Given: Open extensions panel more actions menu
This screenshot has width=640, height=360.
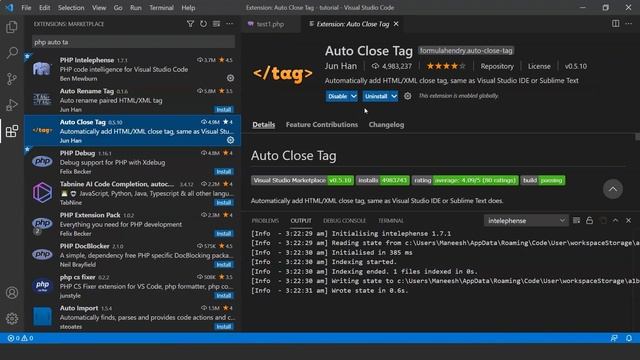Looking at the screenshot, I should [x=230, y=24].
